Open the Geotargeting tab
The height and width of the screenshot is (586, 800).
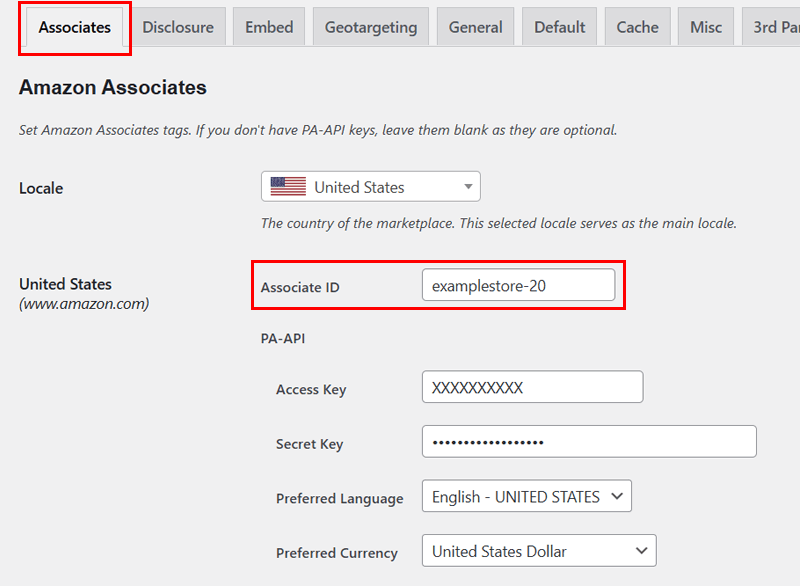(371, 27)
